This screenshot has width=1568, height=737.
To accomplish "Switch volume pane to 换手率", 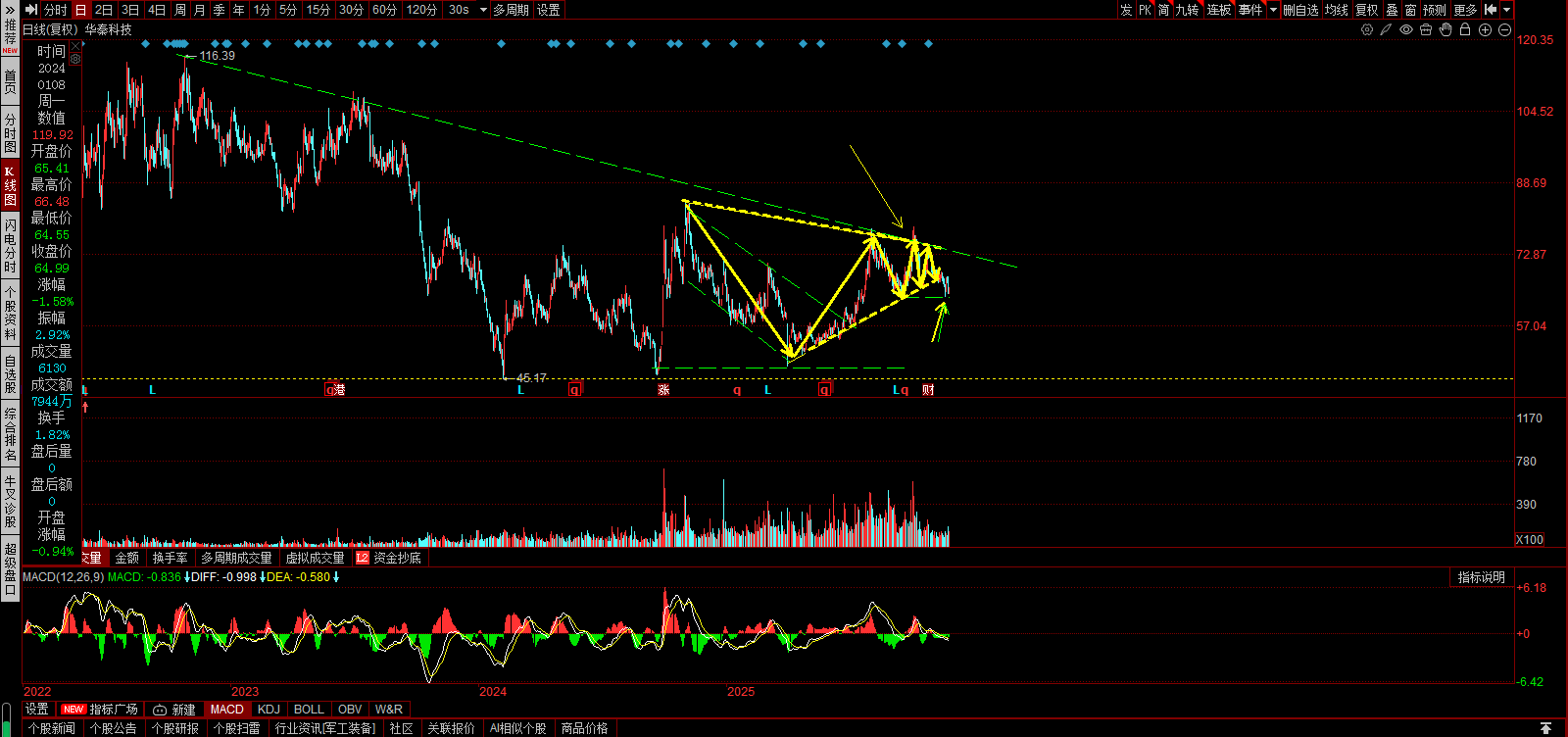I will pos(170,558).
